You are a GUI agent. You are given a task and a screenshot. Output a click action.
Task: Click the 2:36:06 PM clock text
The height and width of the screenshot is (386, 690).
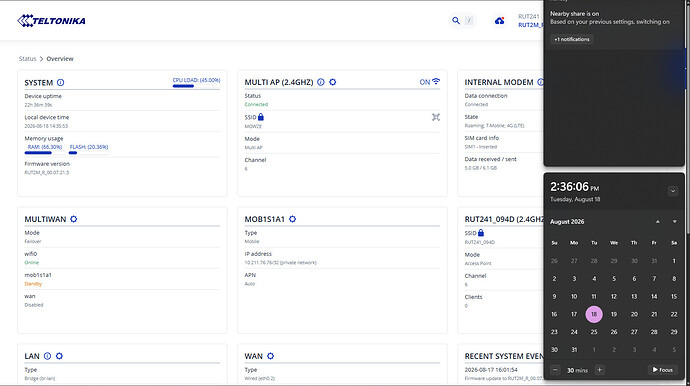[x=574, y=187]
